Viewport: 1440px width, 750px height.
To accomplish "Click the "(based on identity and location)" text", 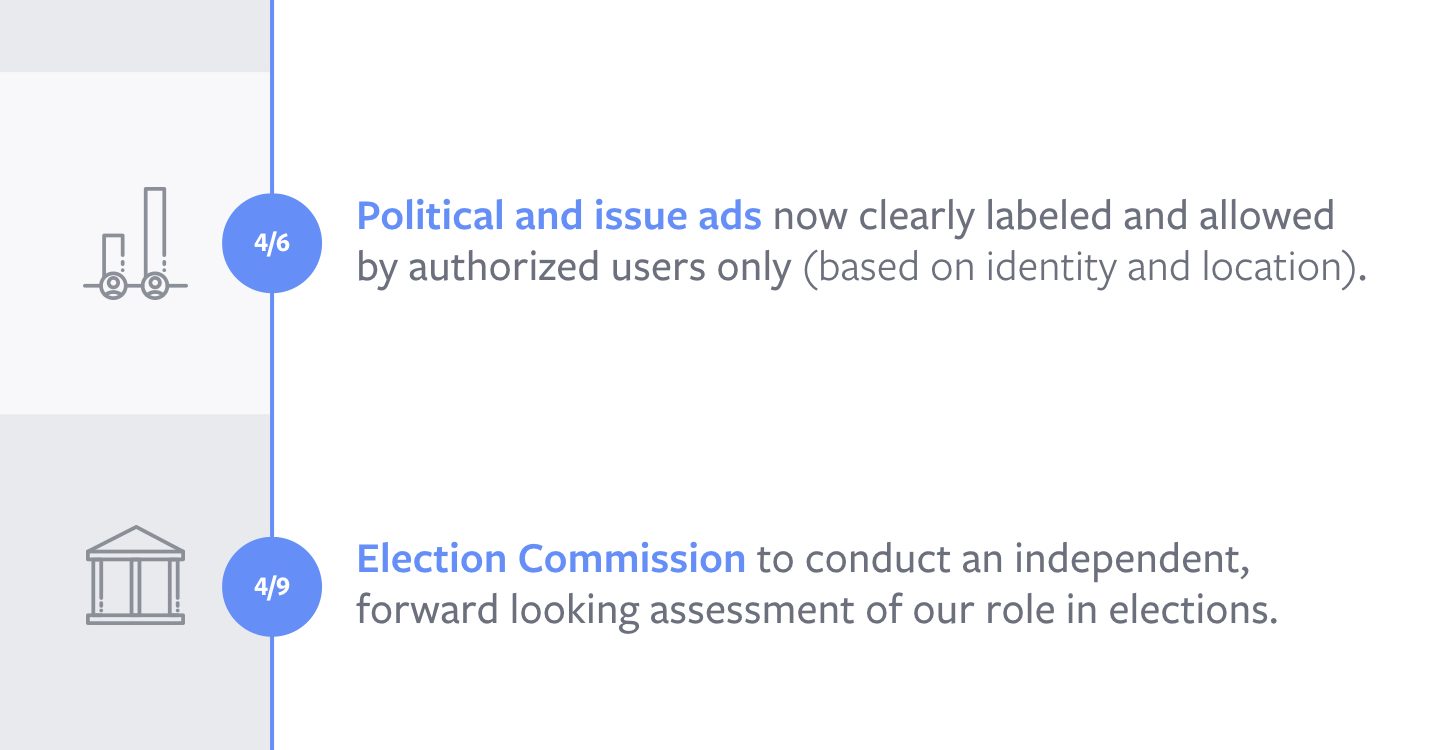I will tap(1082, 269).
